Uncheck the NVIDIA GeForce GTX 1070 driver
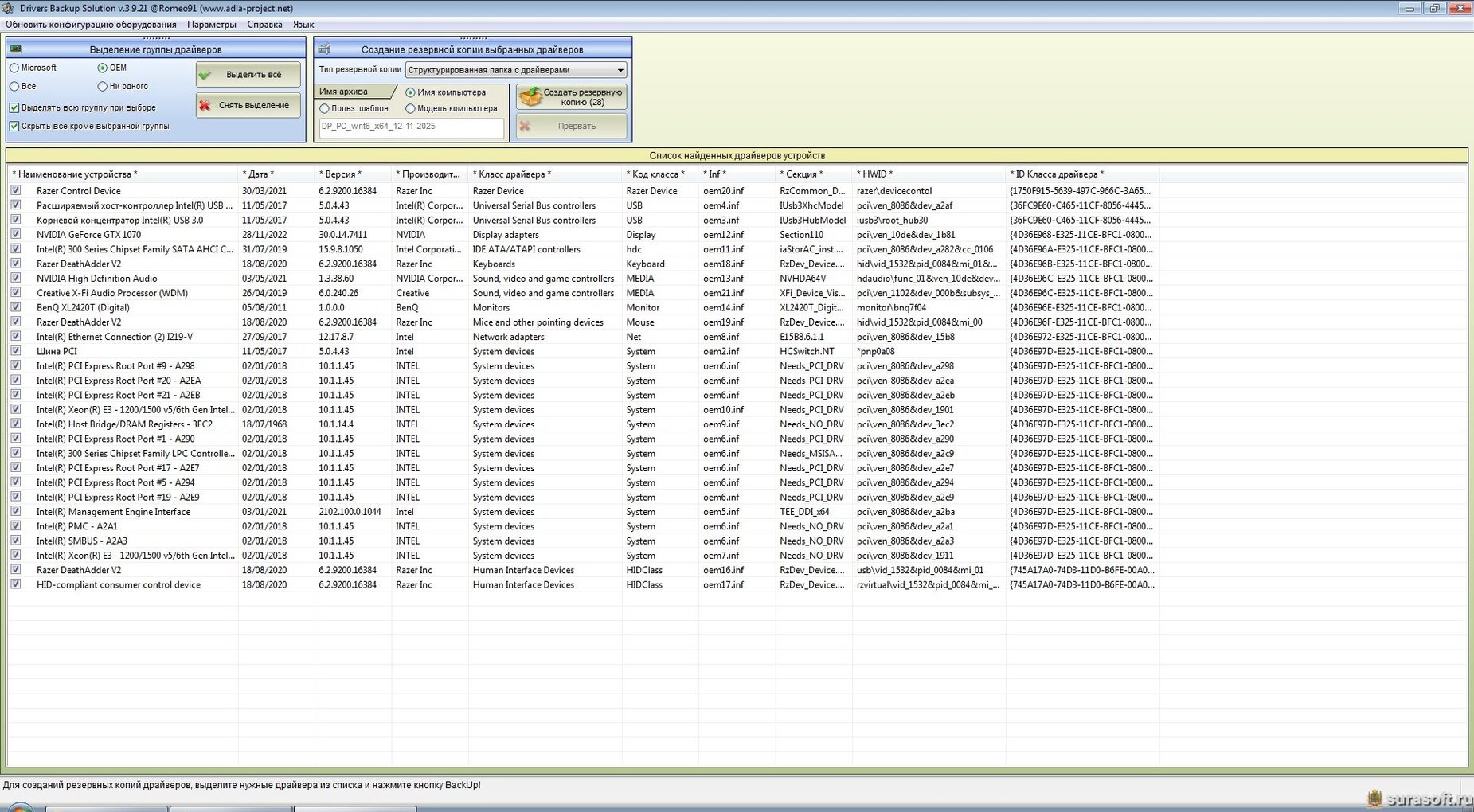Screen dimensions: 1474x812 pyautogui.click(x=16, y=235)
